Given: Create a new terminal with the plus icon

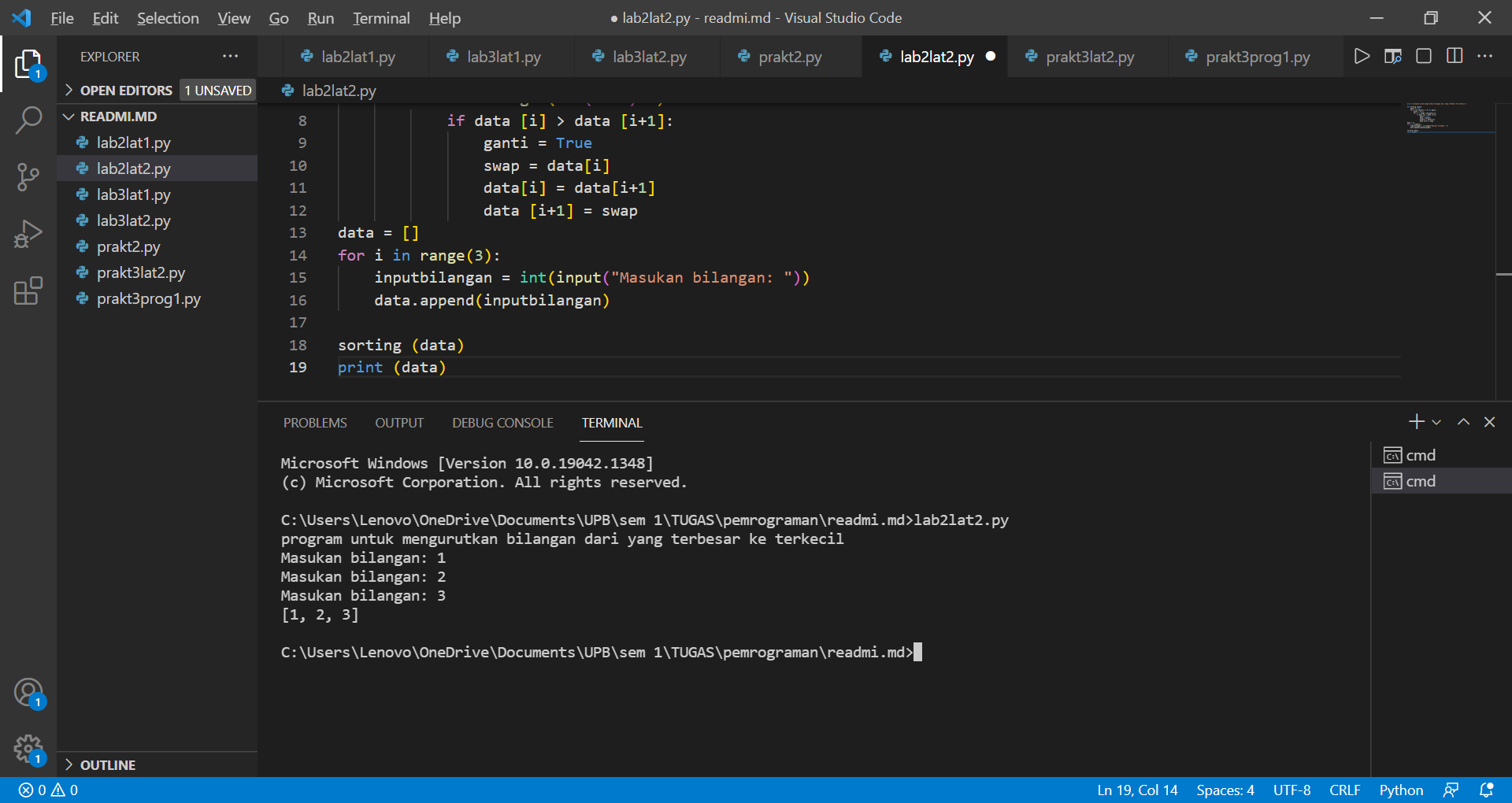Looking at the screenshot, I should [x=1415, y=422].
